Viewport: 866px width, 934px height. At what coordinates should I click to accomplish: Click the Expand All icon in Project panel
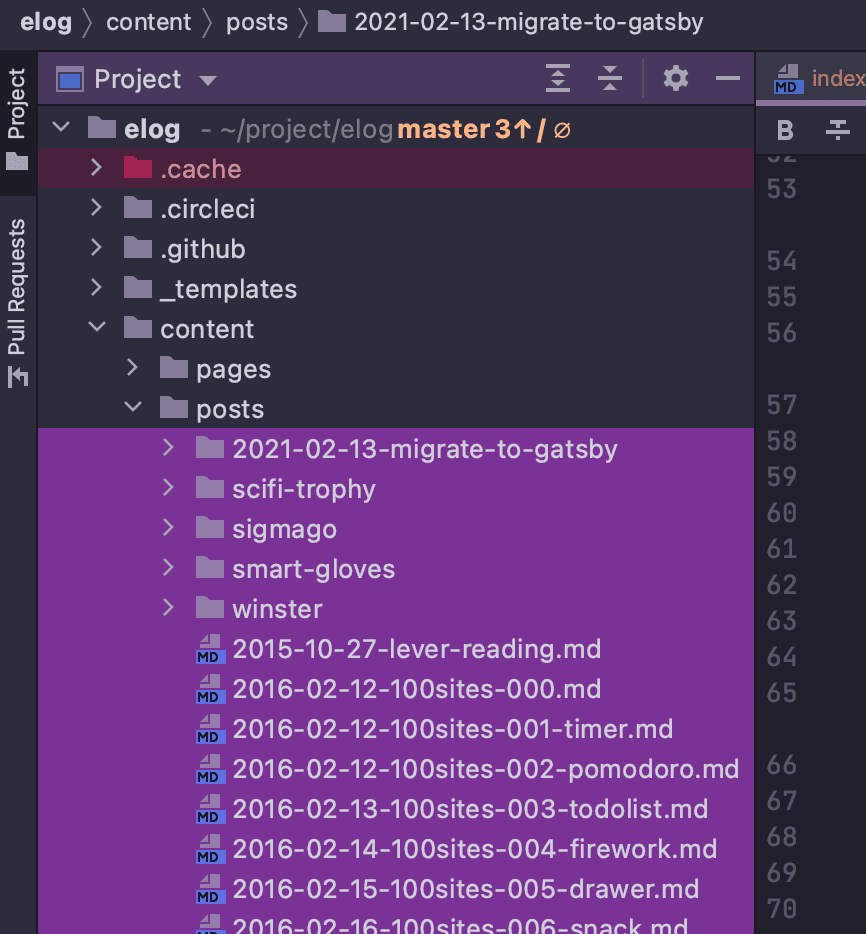(558, 78)
